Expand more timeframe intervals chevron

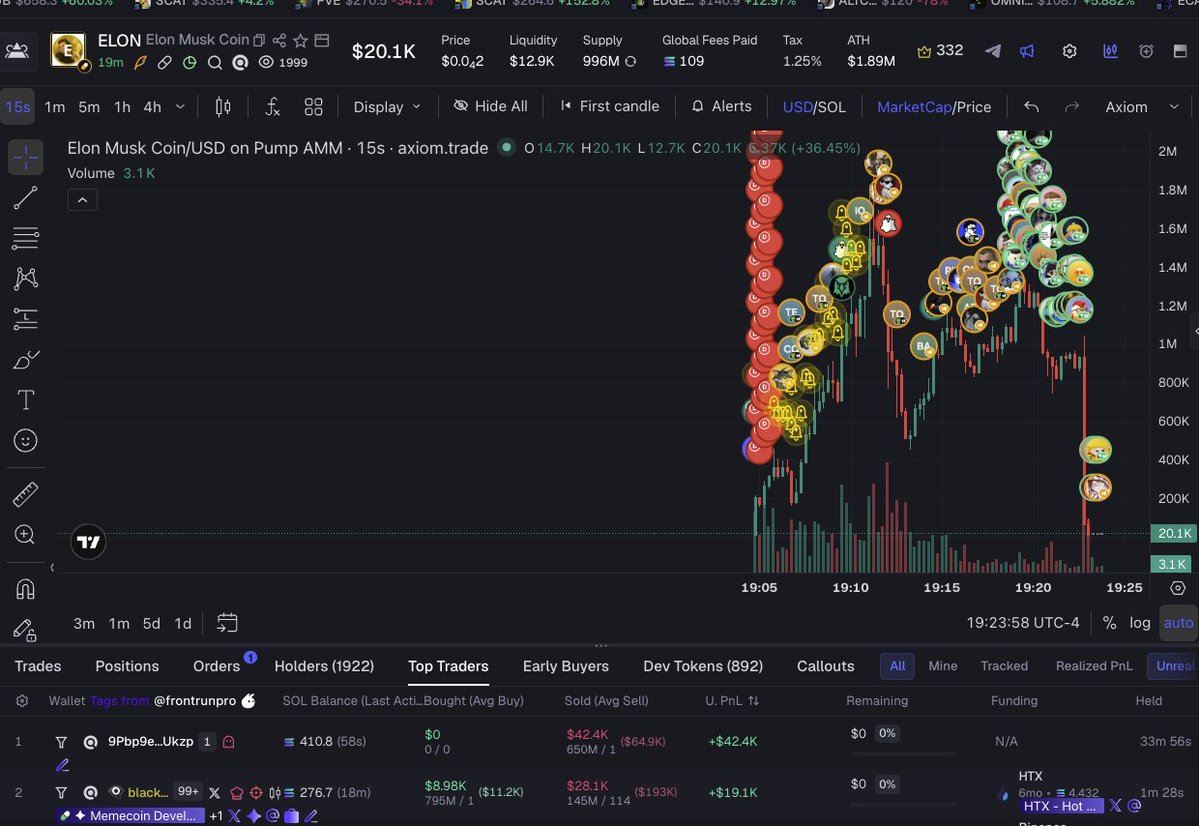tap(180, 106)
